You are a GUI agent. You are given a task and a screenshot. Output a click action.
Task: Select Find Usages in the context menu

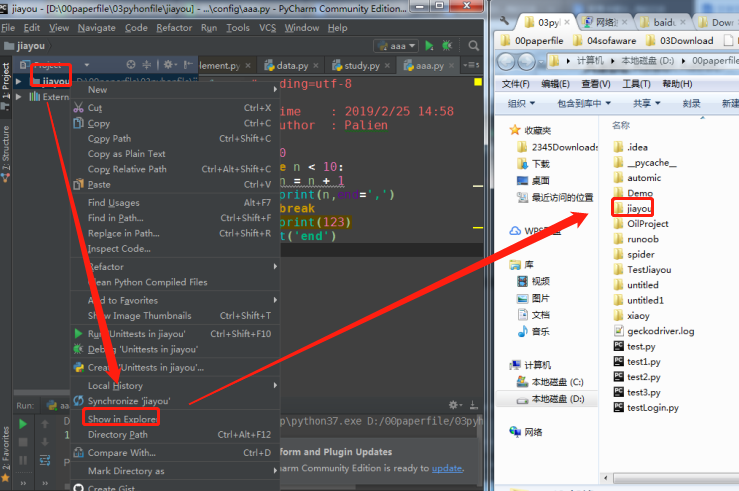175,203
